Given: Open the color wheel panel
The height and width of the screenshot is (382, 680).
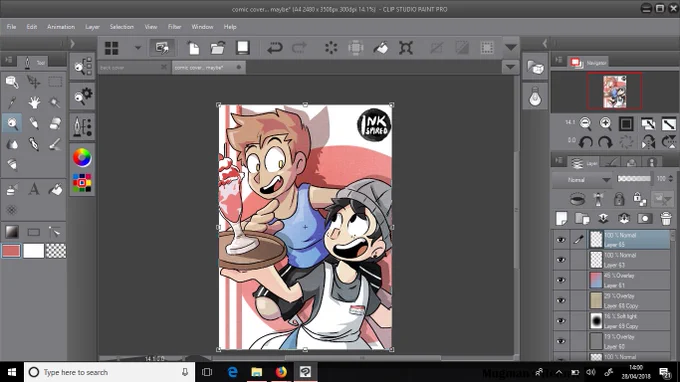Looking at the screenshot, I should [82, 158].
